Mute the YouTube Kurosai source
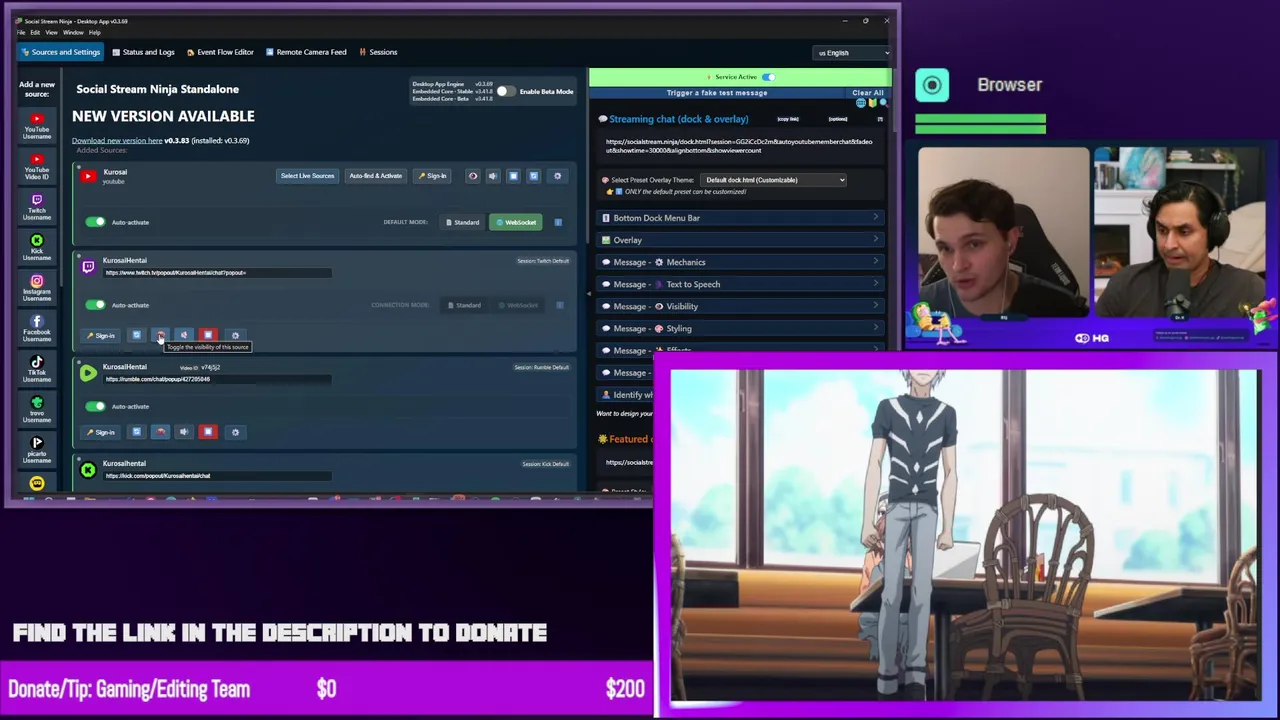The height and width of the screenshot is (720, 1280). point(492,176)
